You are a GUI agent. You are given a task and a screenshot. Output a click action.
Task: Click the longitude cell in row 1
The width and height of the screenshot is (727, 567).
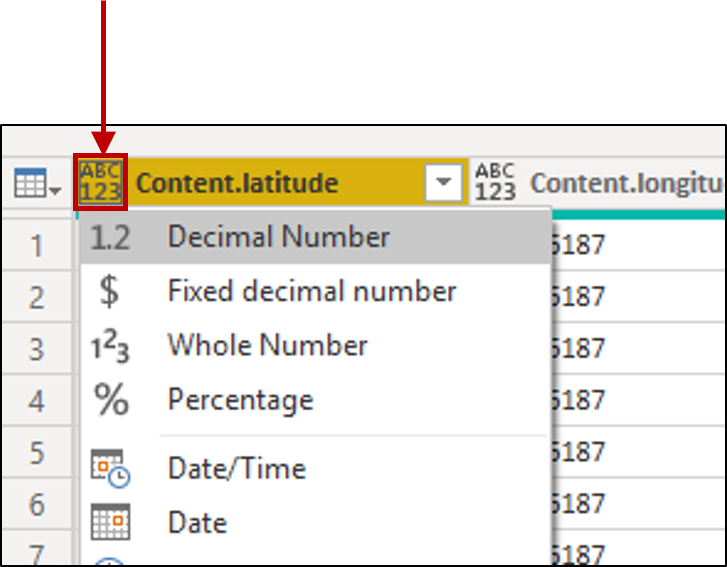[x=639, y=245]
